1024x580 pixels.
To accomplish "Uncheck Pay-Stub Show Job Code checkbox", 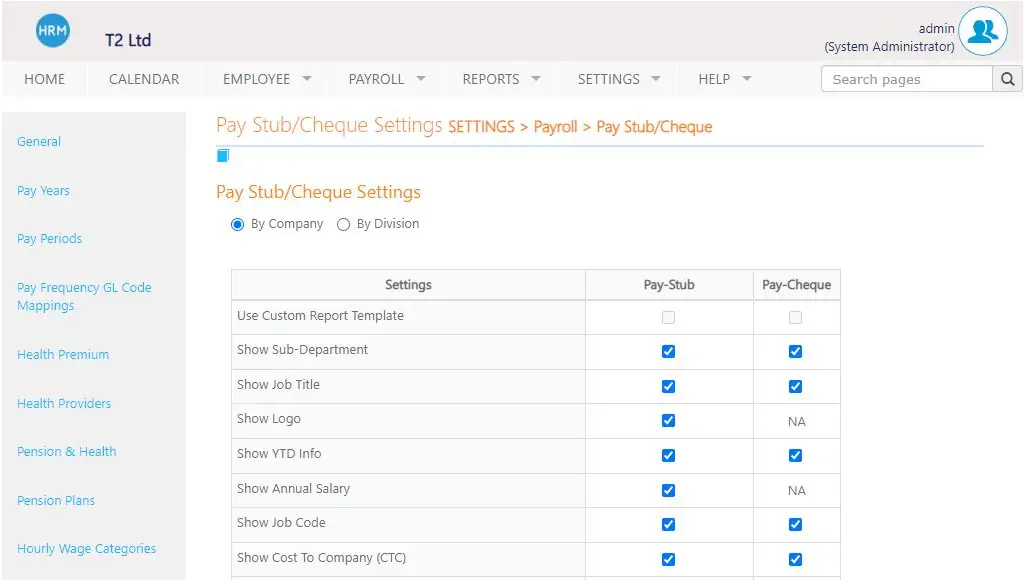I will click(668, 524).
